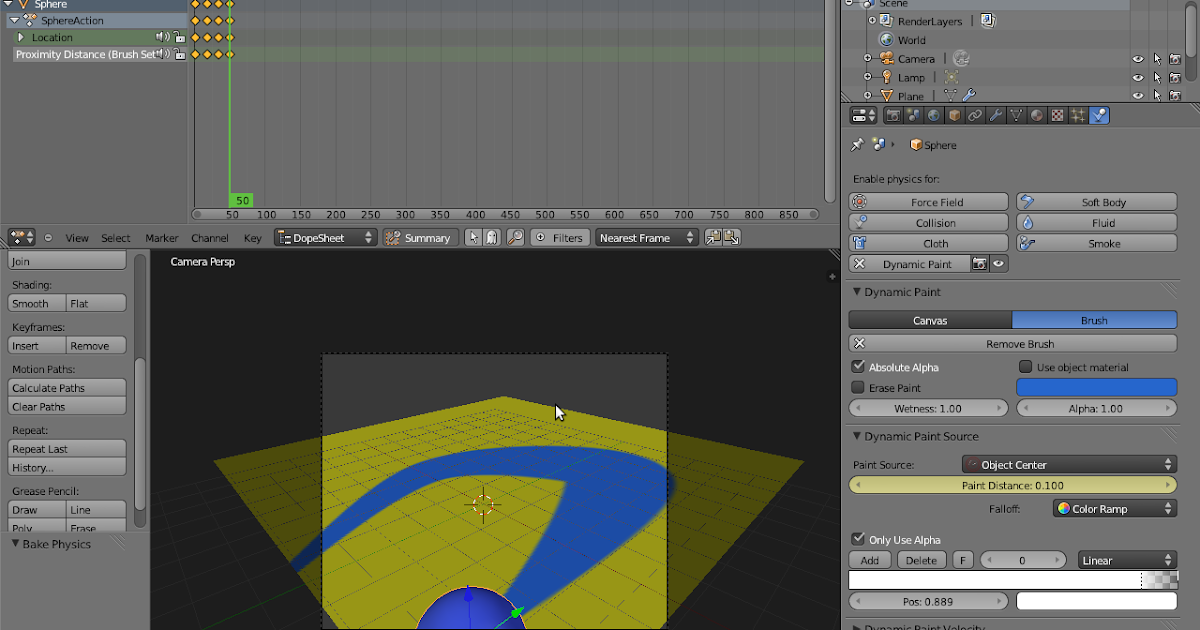Open the Particles properties icon

tap(1078, 115)
